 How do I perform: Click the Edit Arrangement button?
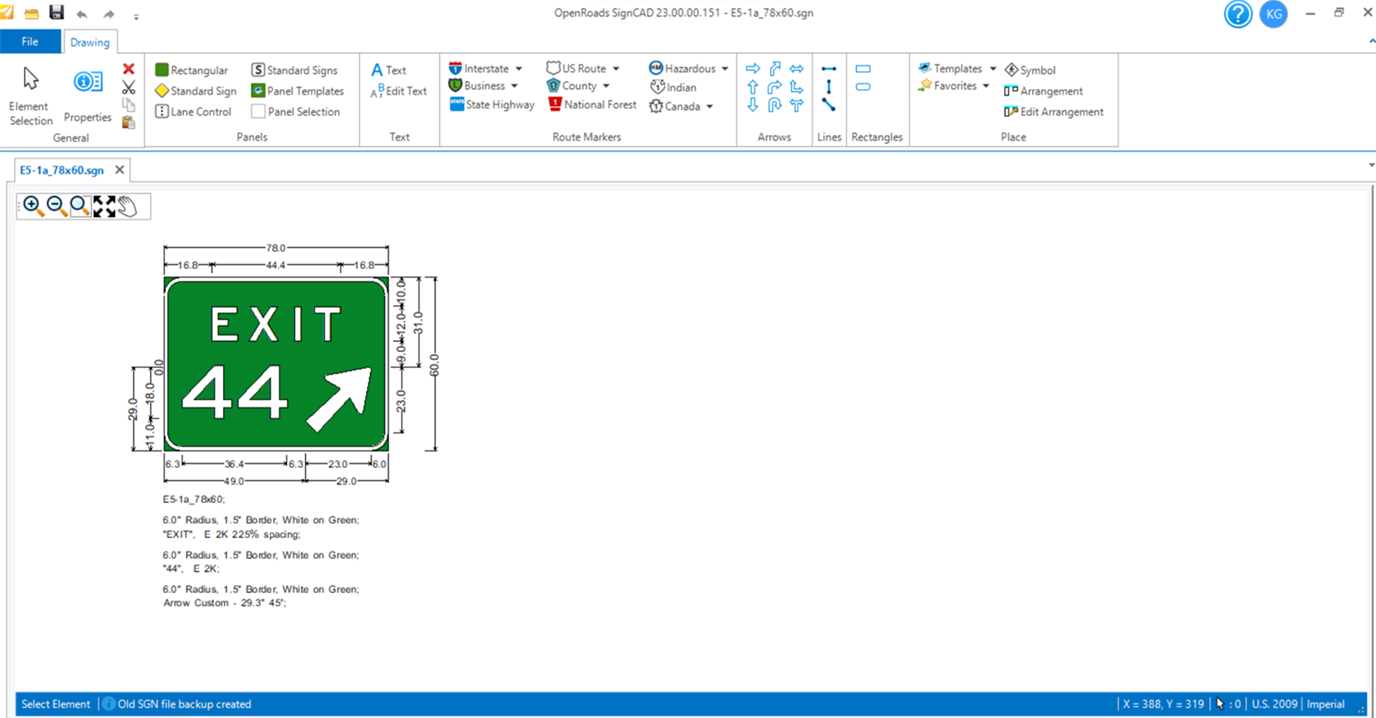point(1054,112)
